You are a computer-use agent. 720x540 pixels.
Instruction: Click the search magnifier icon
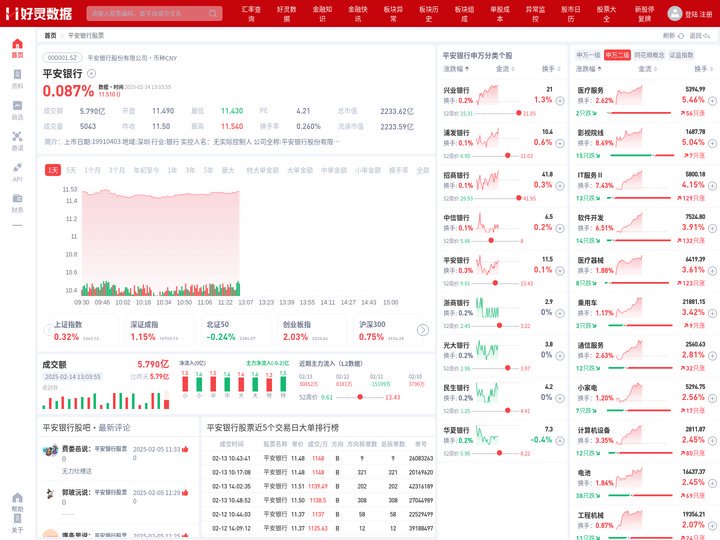coord(213,14)
